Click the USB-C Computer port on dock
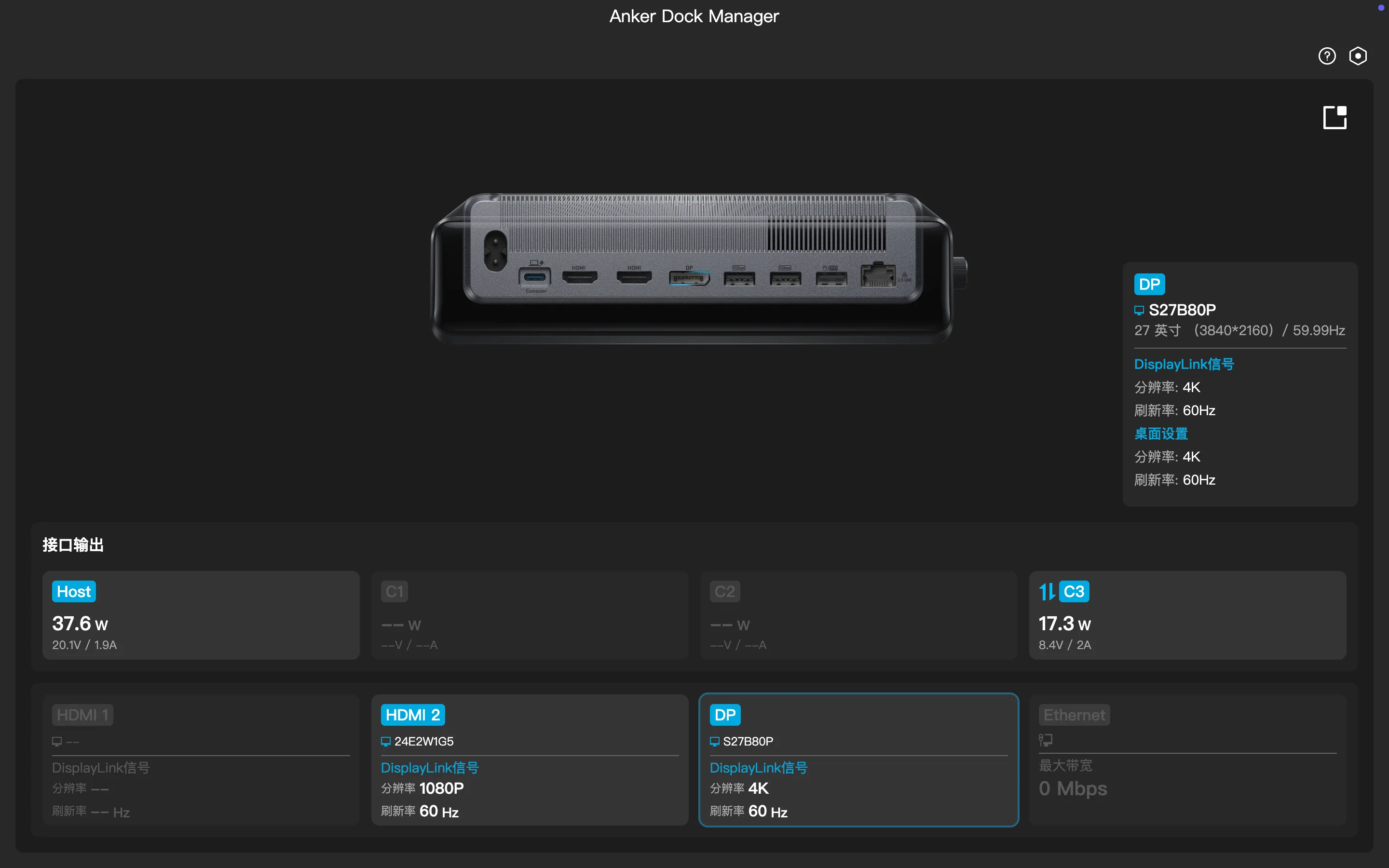Screen dimensions: 1389x868 point(535,278)
